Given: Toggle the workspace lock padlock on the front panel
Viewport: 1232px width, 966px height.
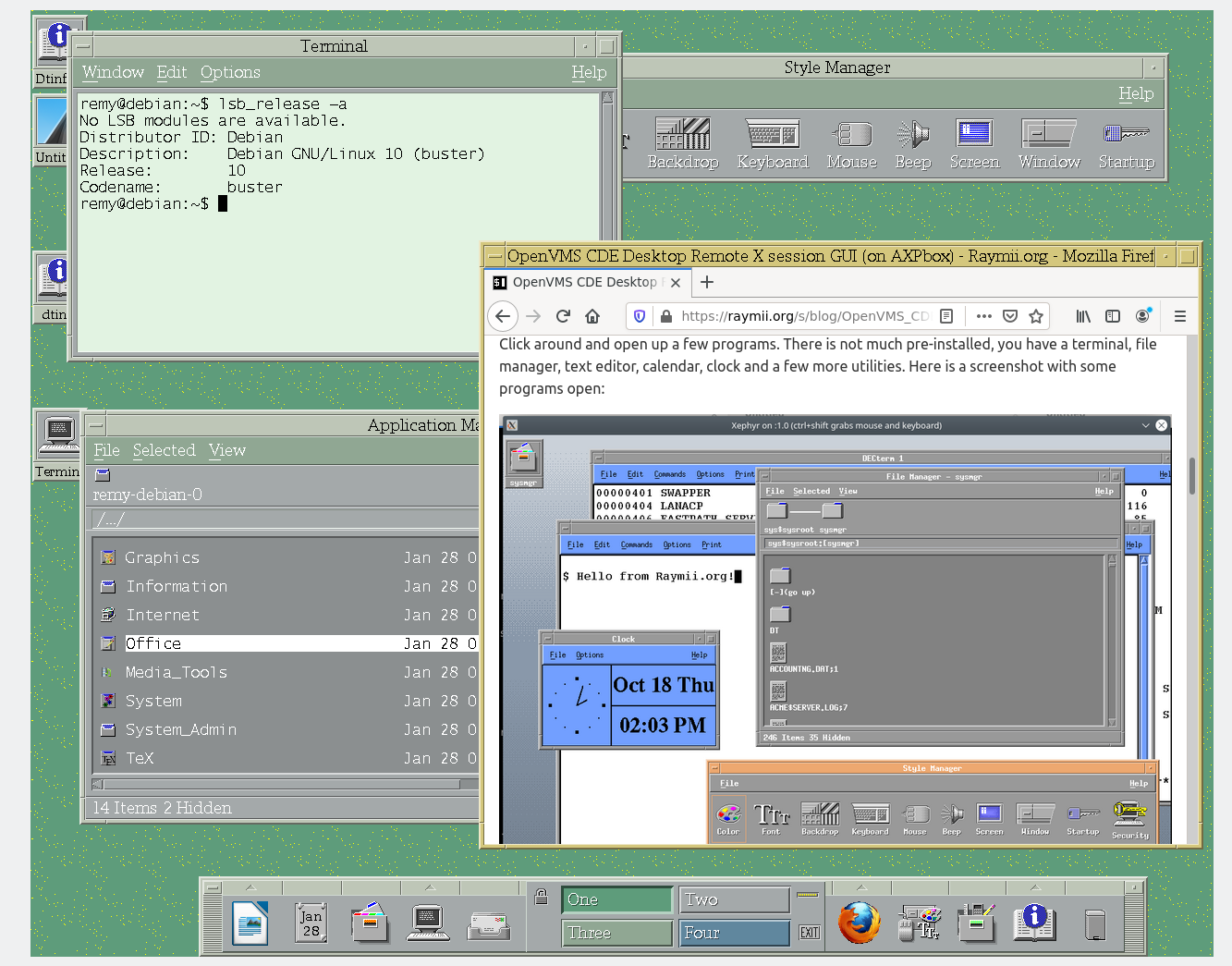Looking at the screenshot, I should click(x=542, y=898).
